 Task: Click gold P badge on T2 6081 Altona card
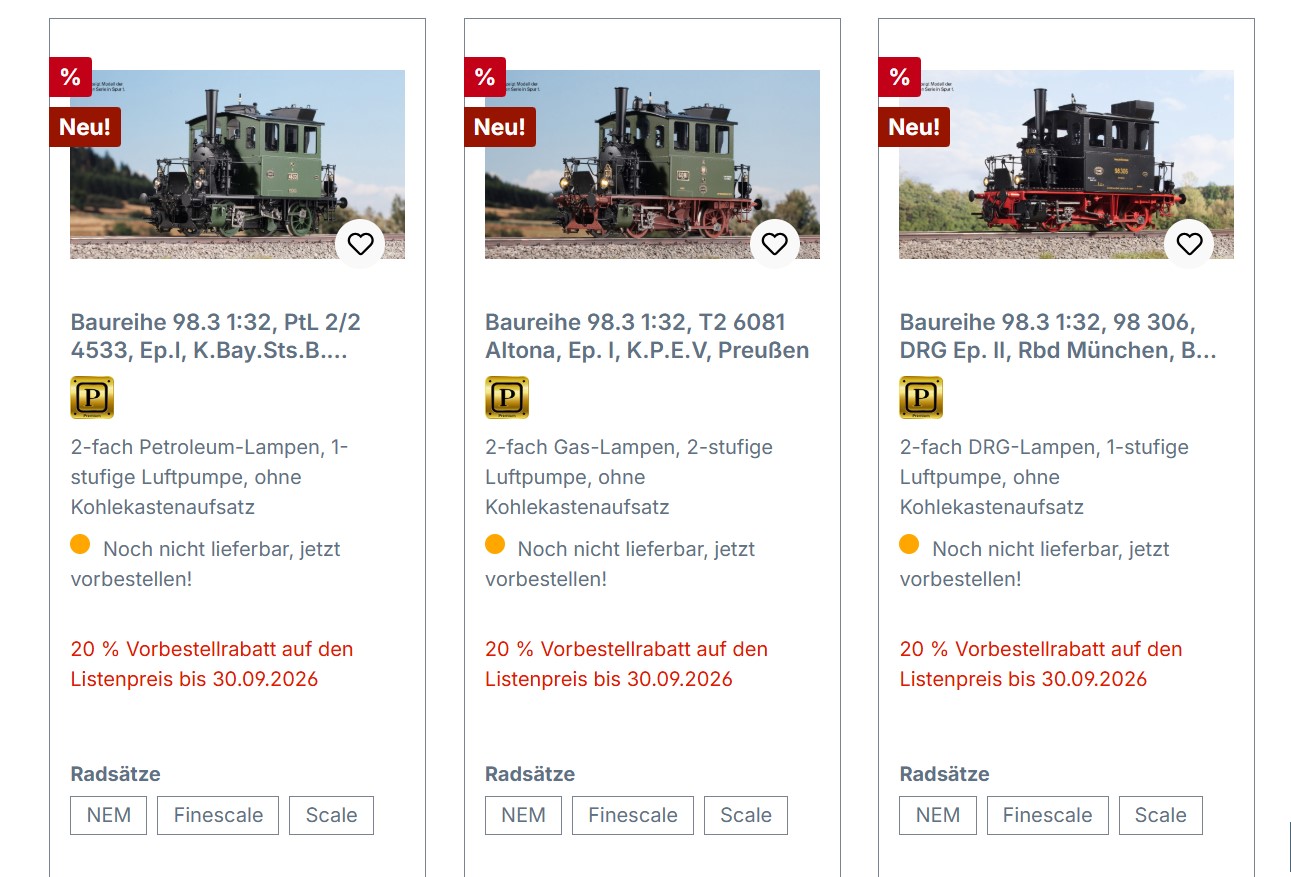tap(507, 397)
